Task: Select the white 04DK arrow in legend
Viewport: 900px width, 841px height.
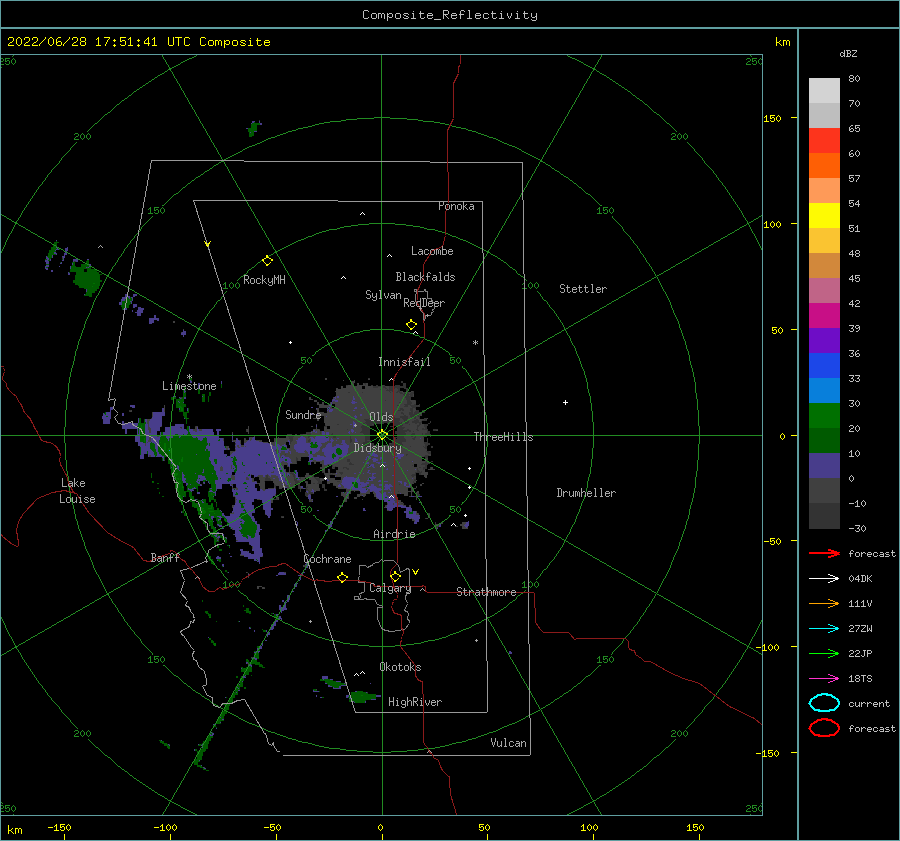Action: point(824,578)
